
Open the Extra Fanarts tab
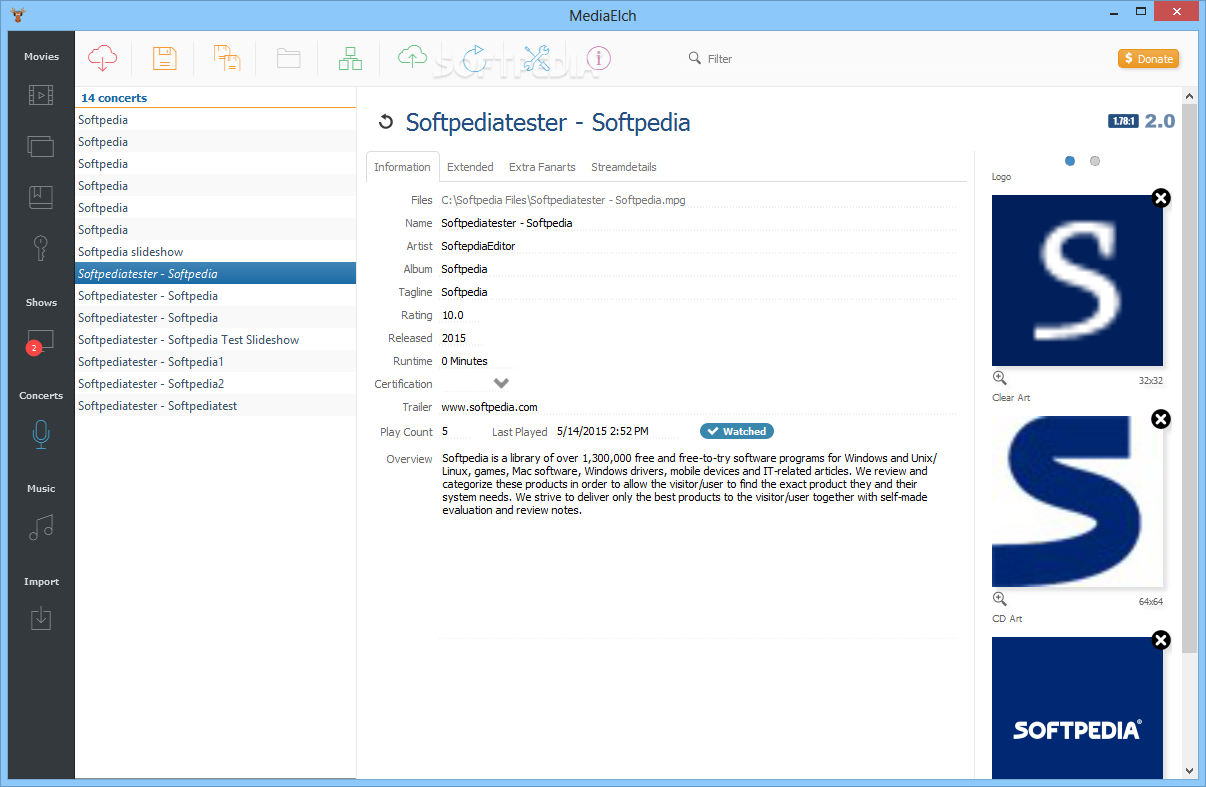[542, 167]
